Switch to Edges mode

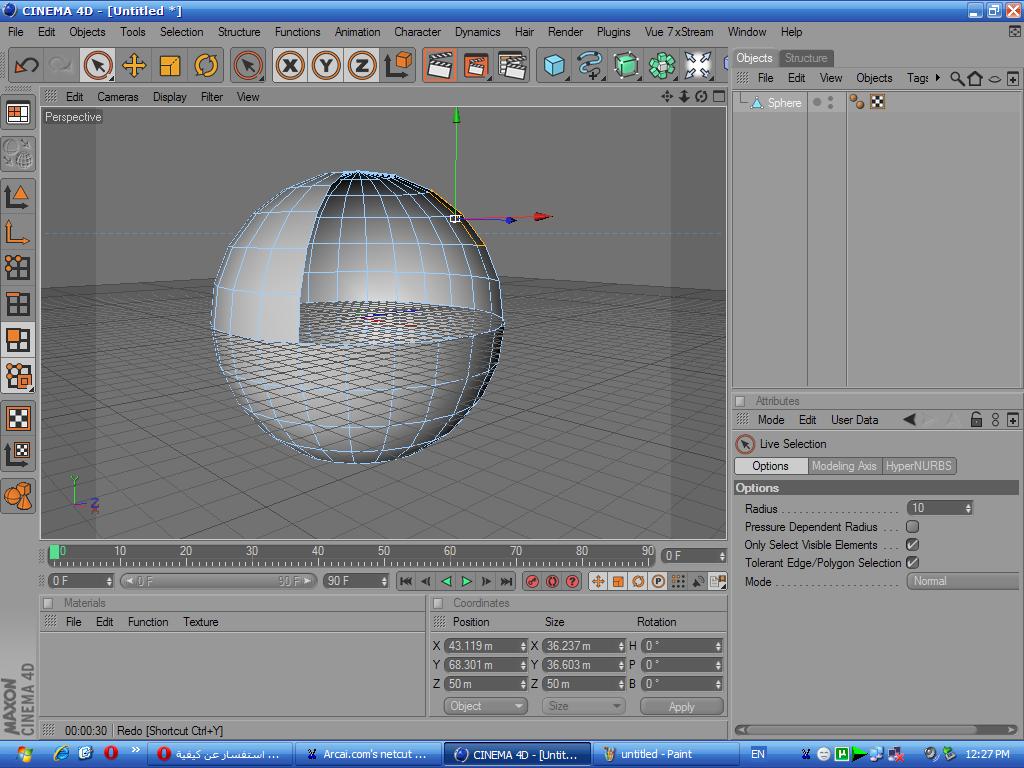pyautogui.click(x=18, y=304)
